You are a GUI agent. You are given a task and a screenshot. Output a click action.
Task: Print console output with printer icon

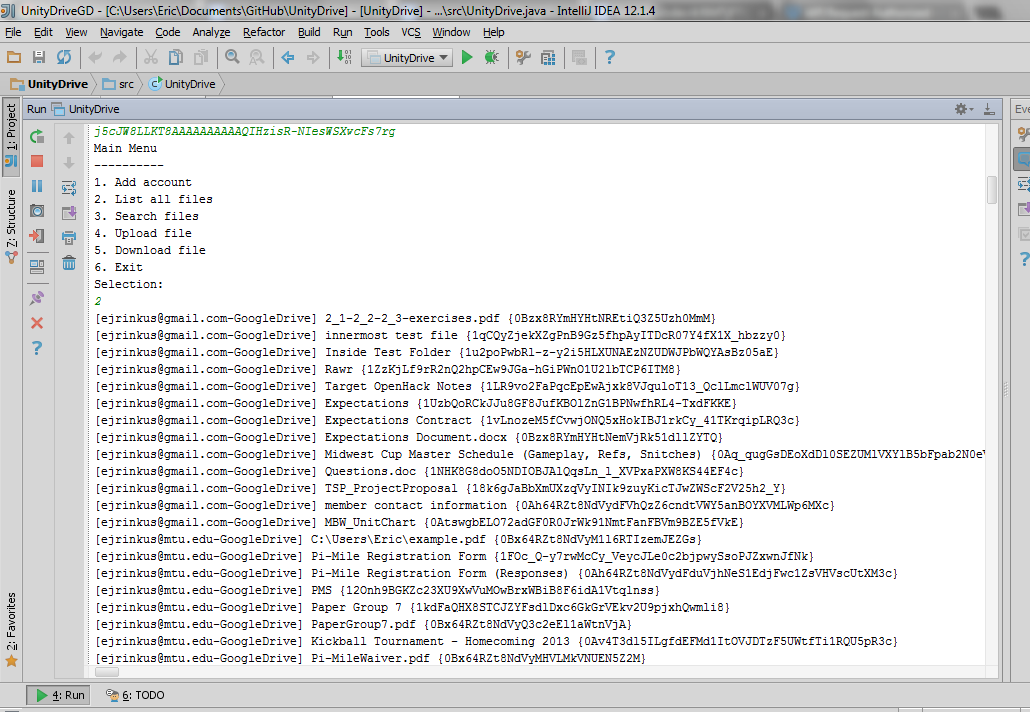[68, 238]
